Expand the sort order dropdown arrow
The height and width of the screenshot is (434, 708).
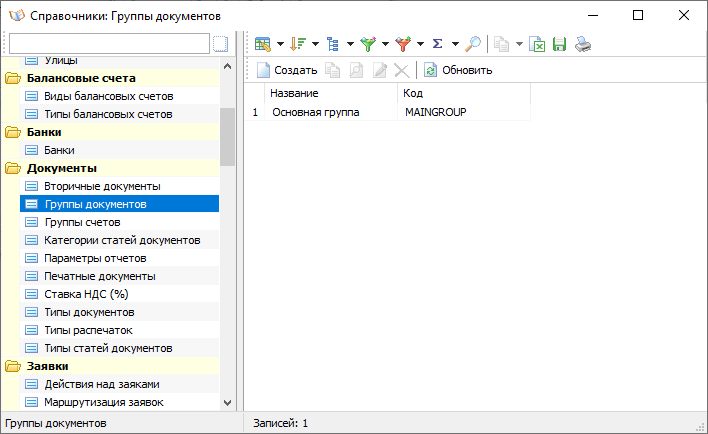[315, 44]
